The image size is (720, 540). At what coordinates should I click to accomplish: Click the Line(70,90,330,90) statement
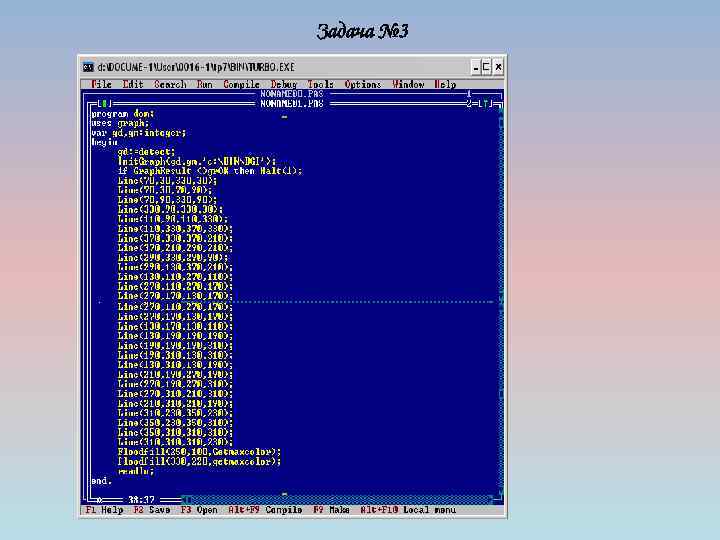[167, 200]
